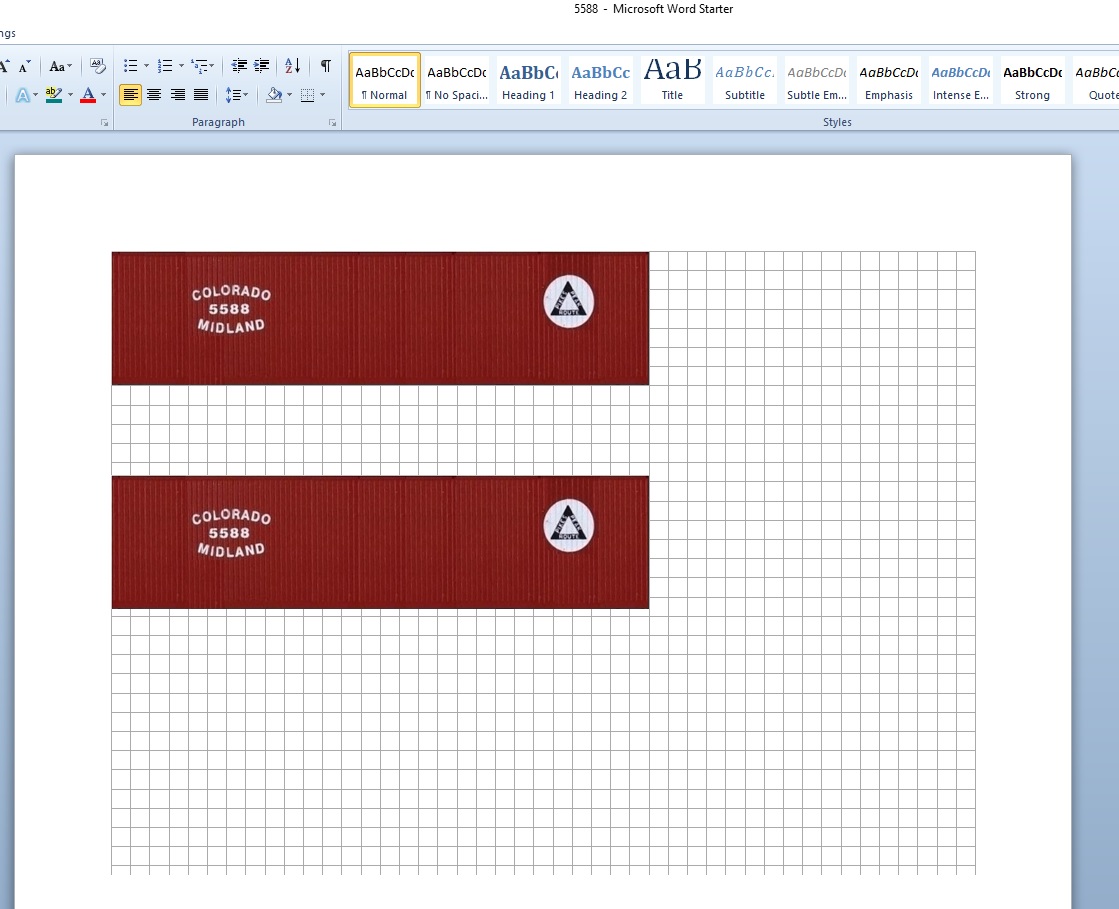1119x909 pixels.
Task: Apply a numbered list
Action: [x=165, y=66]
